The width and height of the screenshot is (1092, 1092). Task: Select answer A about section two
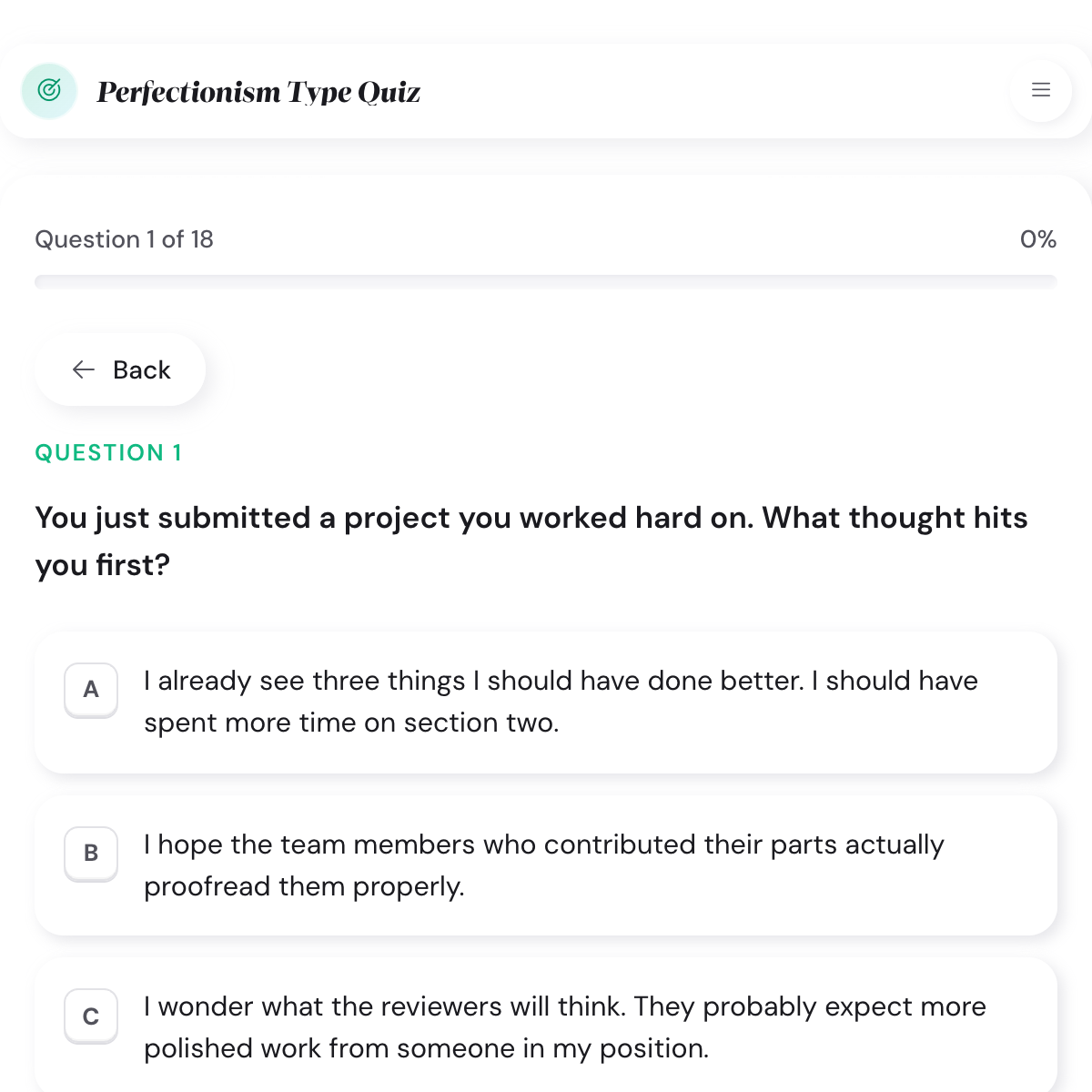[546, 702]
